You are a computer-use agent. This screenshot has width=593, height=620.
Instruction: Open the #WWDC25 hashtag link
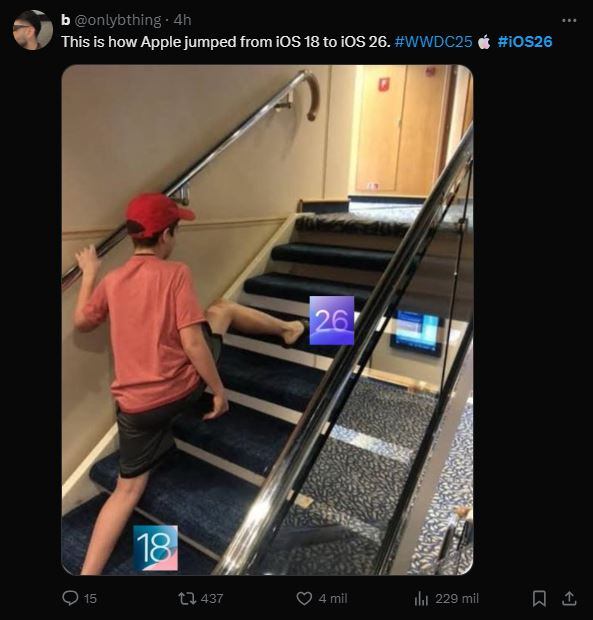(x=433, y=42)
